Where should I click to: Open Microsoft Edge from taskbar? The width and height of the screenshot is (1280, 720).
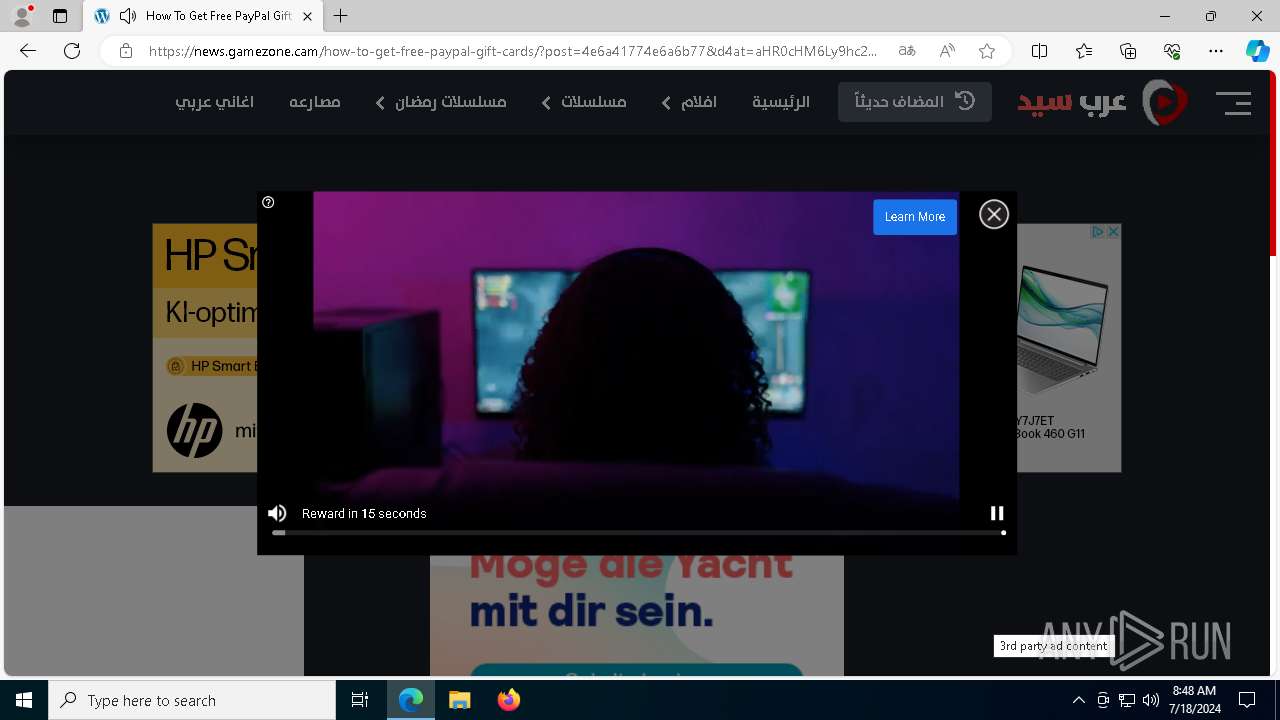411,700
